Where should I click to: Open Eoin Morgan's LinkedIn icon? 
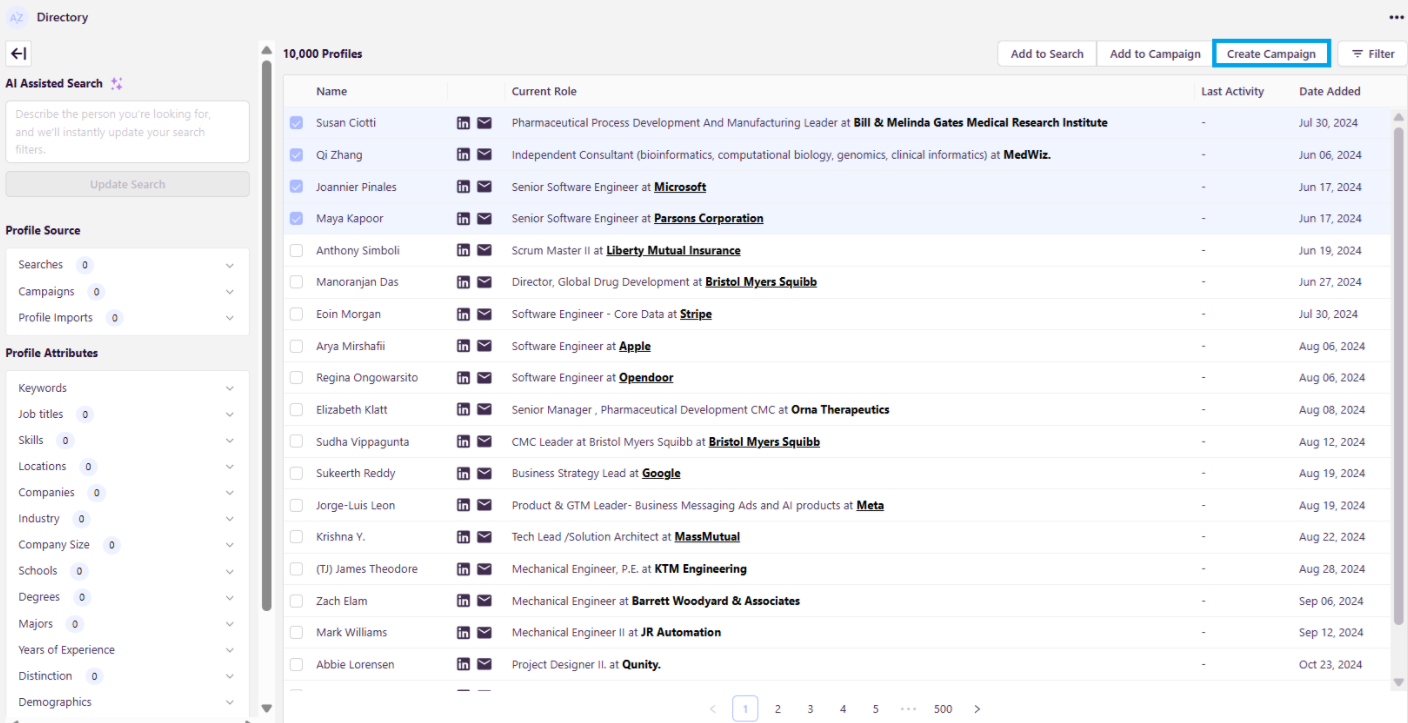click(x=463, y=314)
